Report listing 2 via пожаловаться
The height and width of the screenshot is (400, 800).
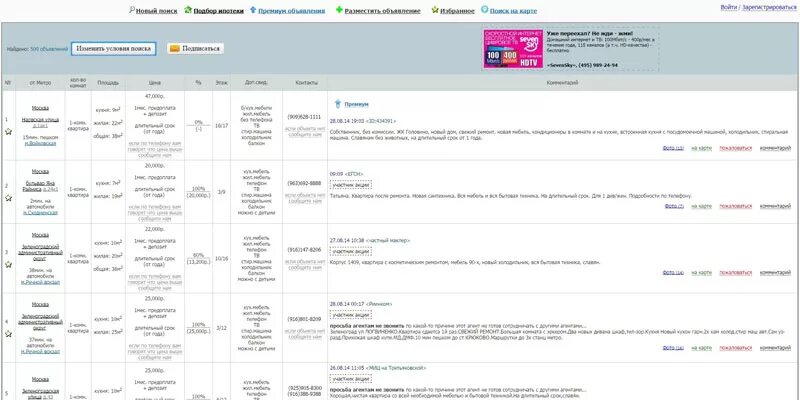(736, 206)
